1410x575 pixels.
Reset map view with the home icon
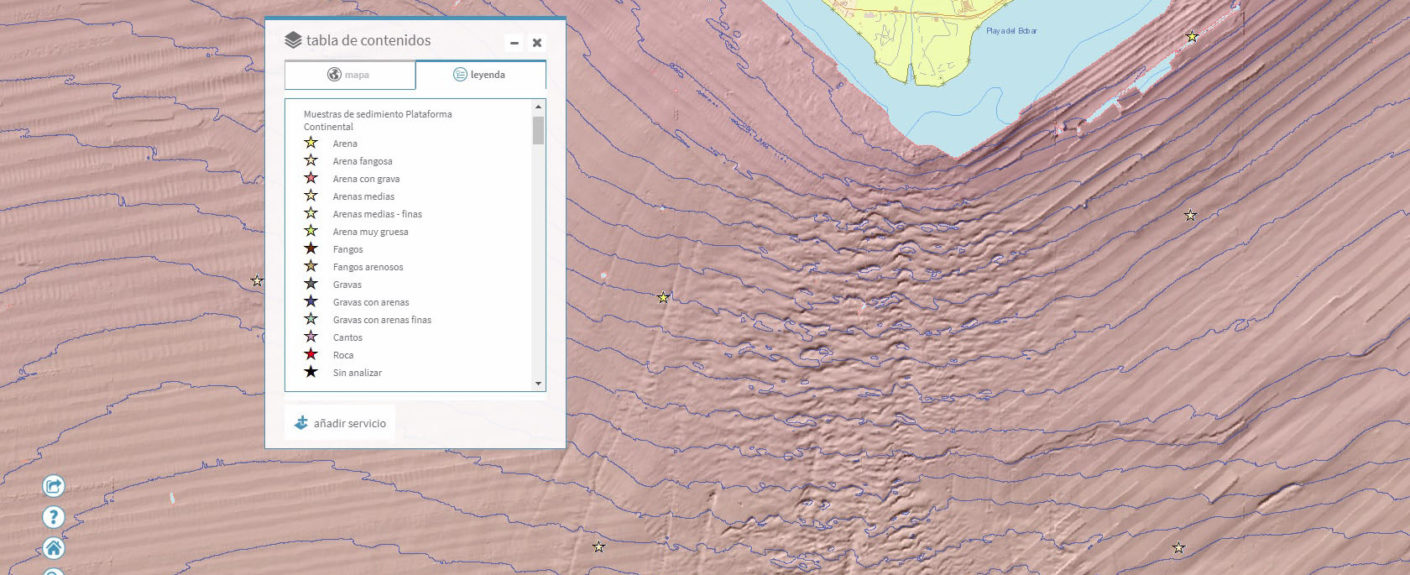click(54, 548)
